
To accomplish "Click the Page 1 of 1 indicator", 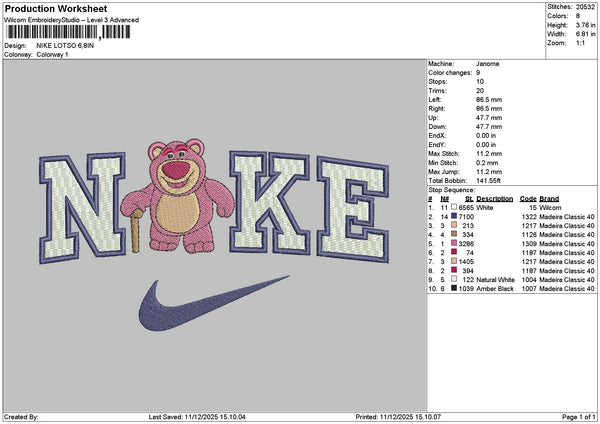I will (579, 417).
